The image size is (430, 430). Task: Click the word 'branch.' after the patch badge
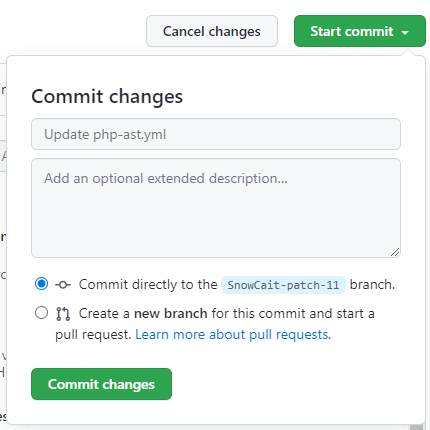372,285
